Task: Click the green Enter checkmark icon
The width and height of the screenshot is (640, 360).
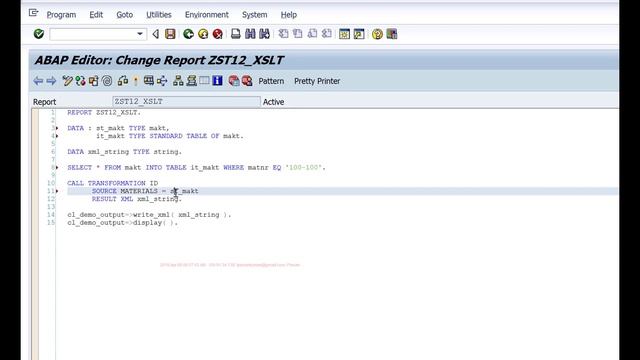Action: 39,34
